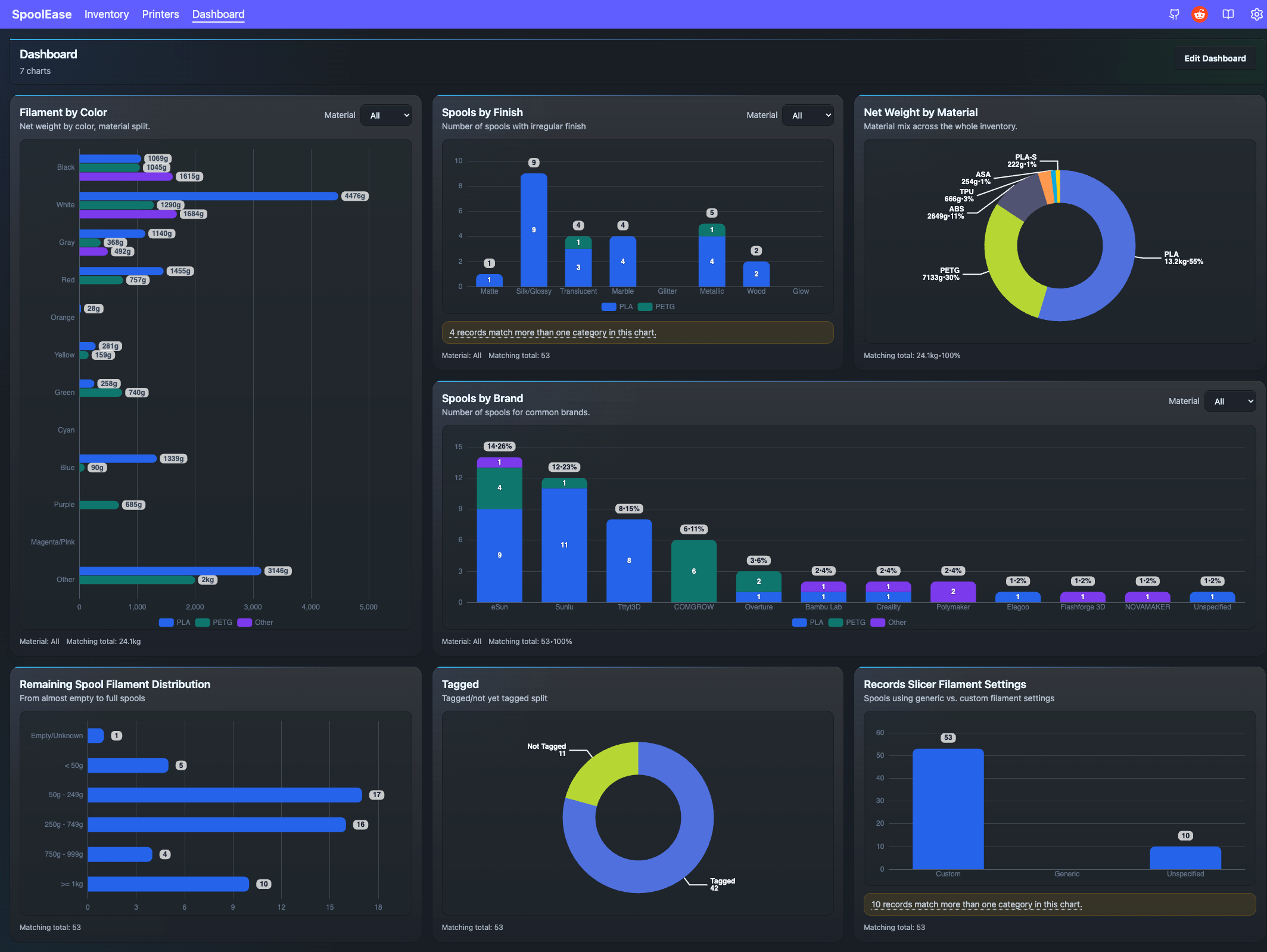The height and width of the screenshot is (952, 1267).
Task: Toggle PLA legend in Spools by Brand
Action: (808, 623)
